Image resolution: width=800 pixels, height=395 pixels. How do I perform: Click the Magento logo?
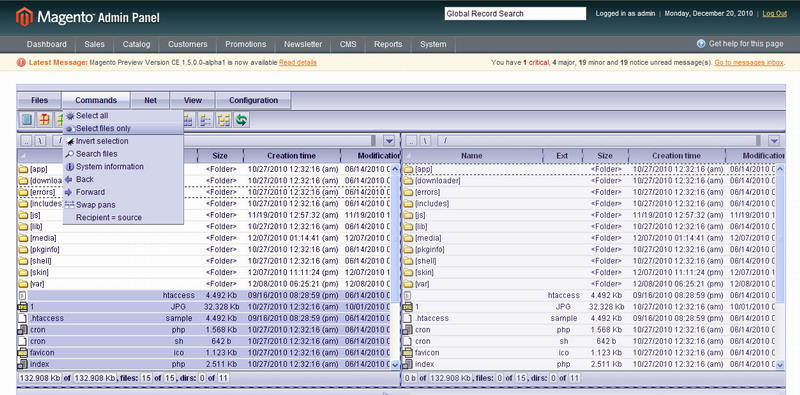[x=24, y=17]
